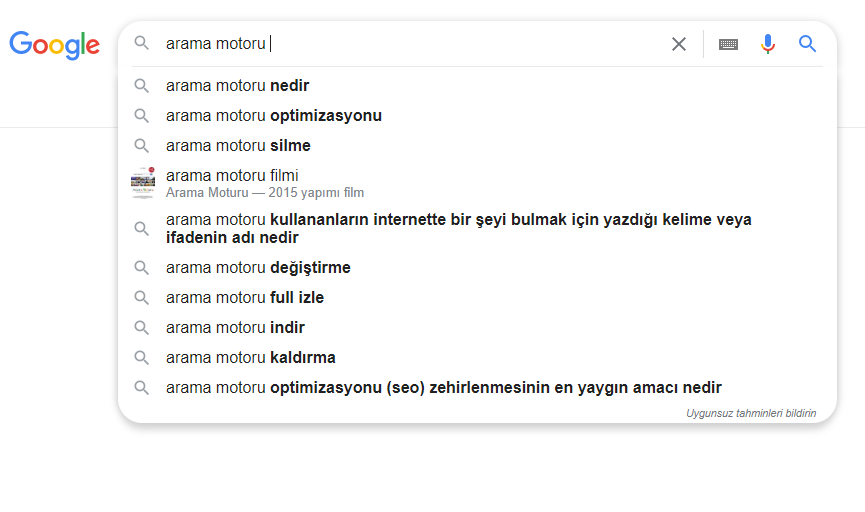Click the blue search magnifier button
Viewport: 865px width, 512px height.
tap(808, 44)
